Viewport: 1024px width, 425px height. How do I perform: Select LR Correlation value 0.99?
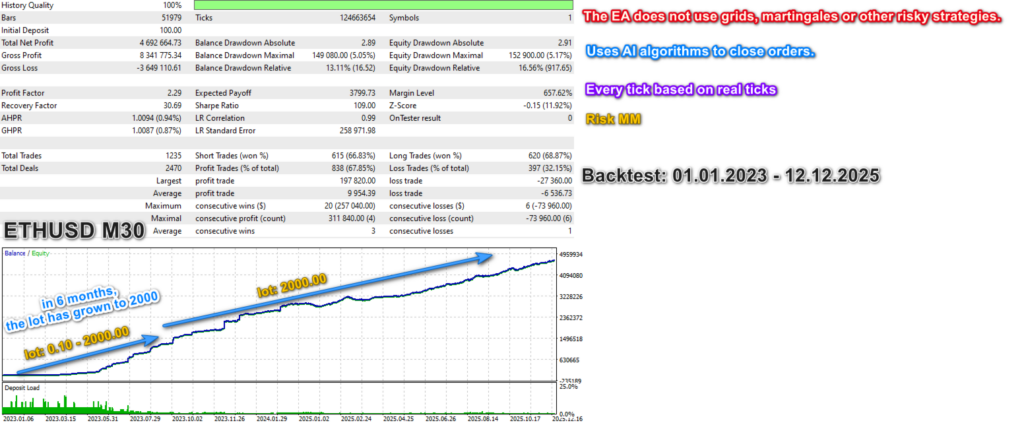tap(368, 118)
